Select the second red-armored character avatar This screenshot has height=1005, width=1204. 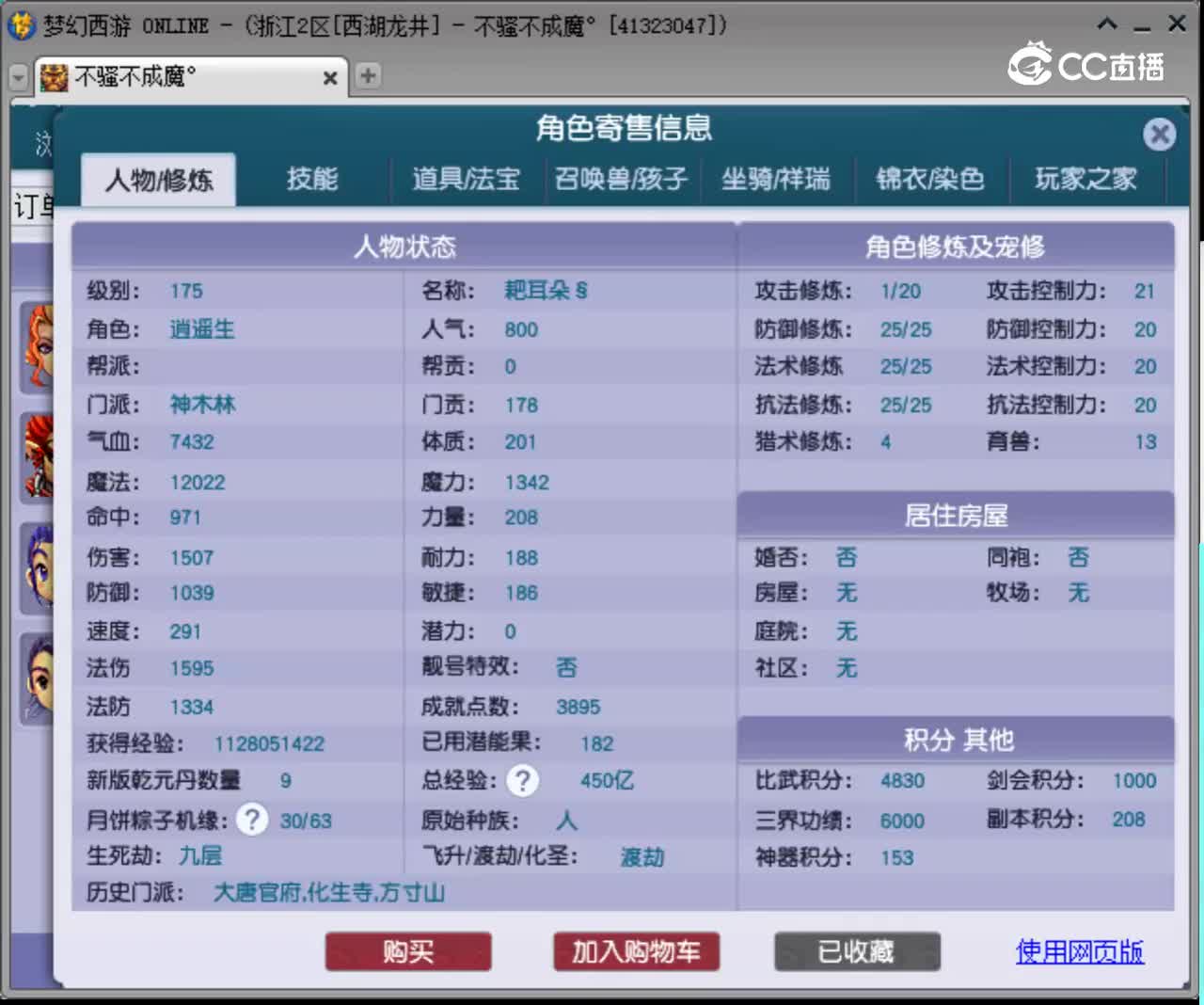tap(38, 456)
